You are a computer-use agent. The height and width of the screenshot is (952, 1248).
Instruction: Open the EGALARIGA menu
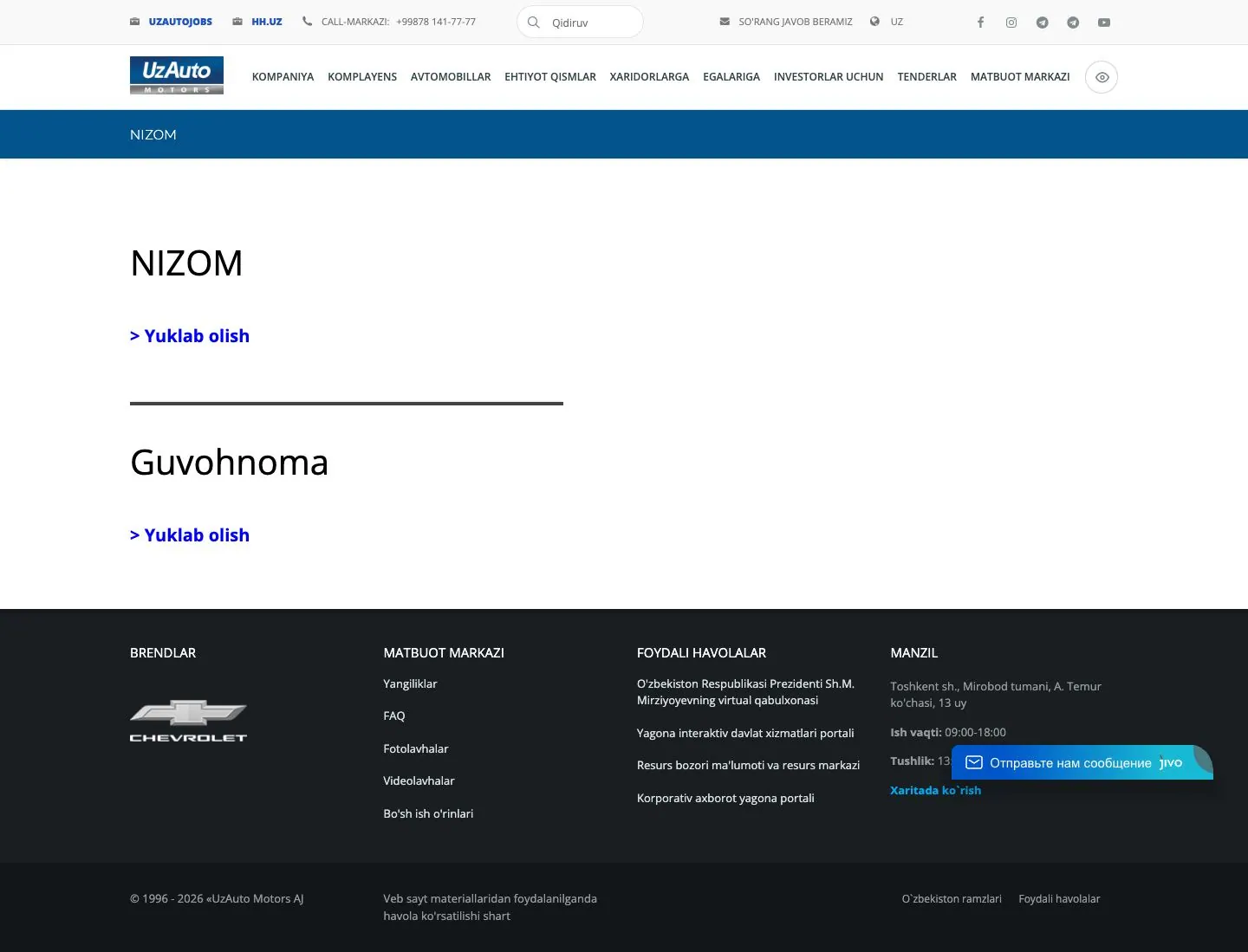[x=731, y=77]
